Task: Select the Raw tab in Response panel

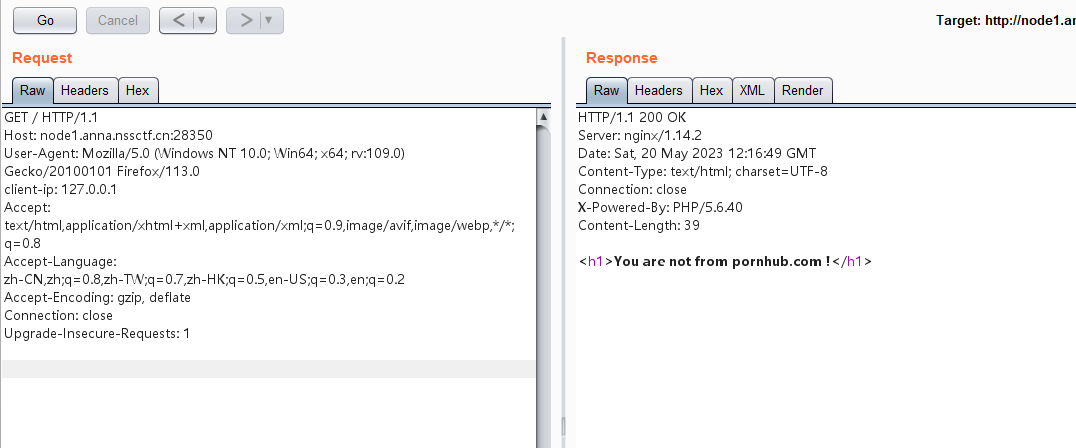Action: (606, 91)
